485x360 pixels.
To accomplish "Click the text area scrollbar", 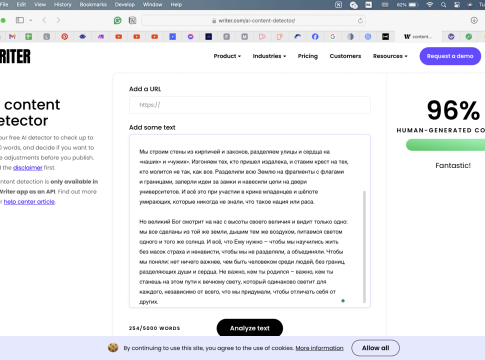I will click(364, 247).
